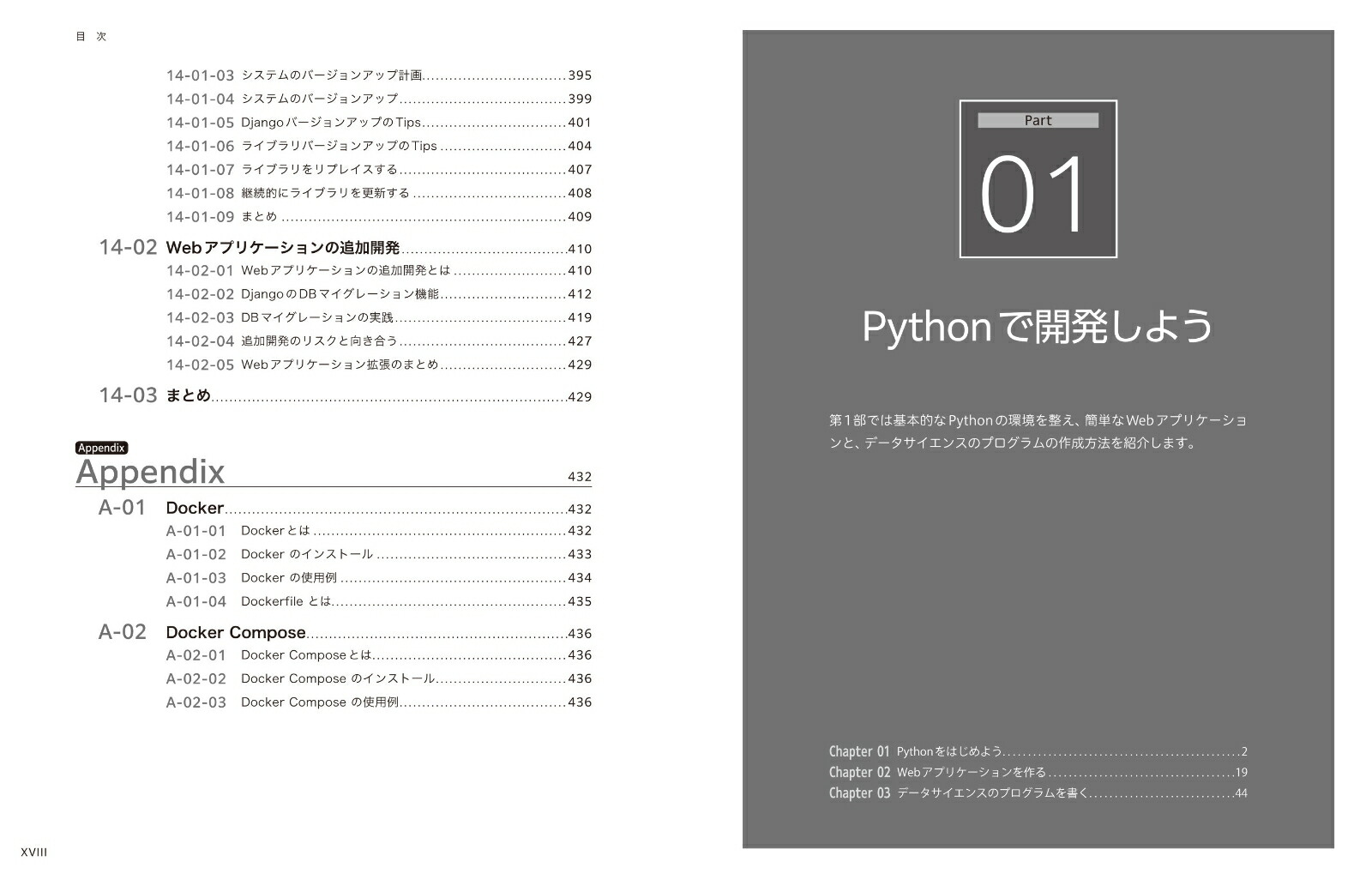Click the Part 01 box graphic
Image resolution: width=1372 pixels, height=886 pixels.
(1038, 178)
